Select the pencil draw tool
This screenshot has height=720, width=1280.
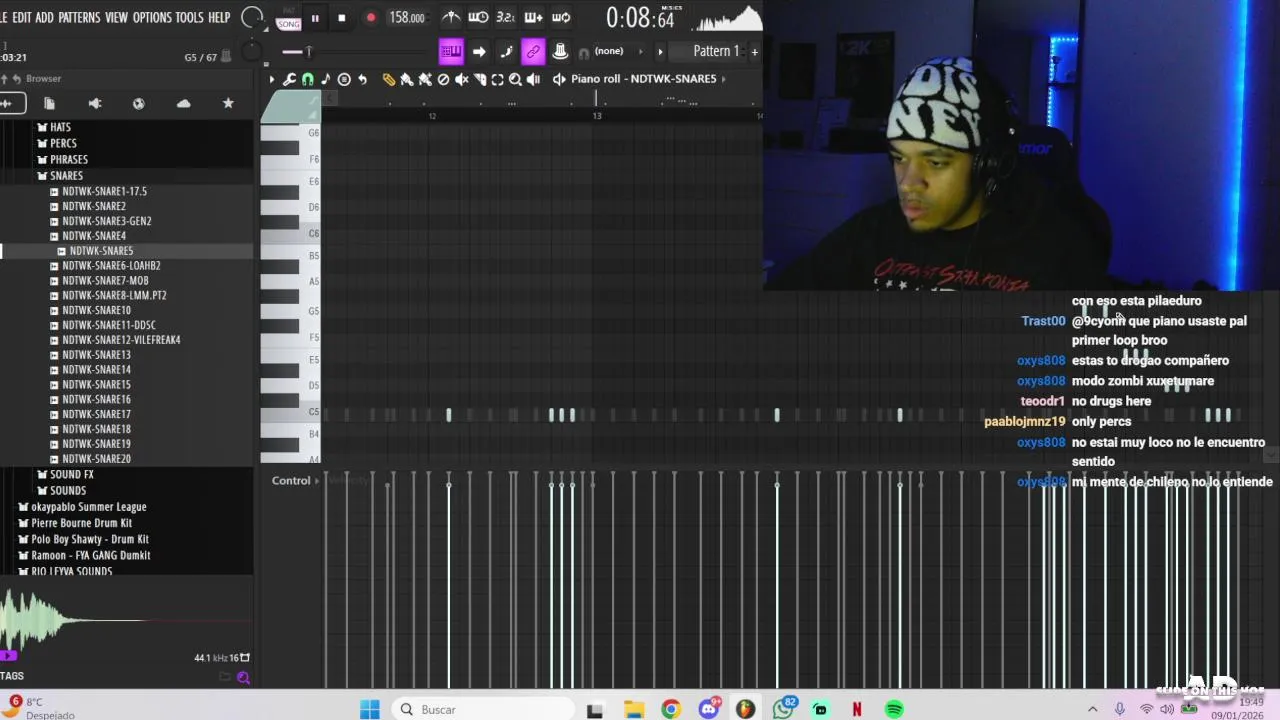tap(389, 79)
